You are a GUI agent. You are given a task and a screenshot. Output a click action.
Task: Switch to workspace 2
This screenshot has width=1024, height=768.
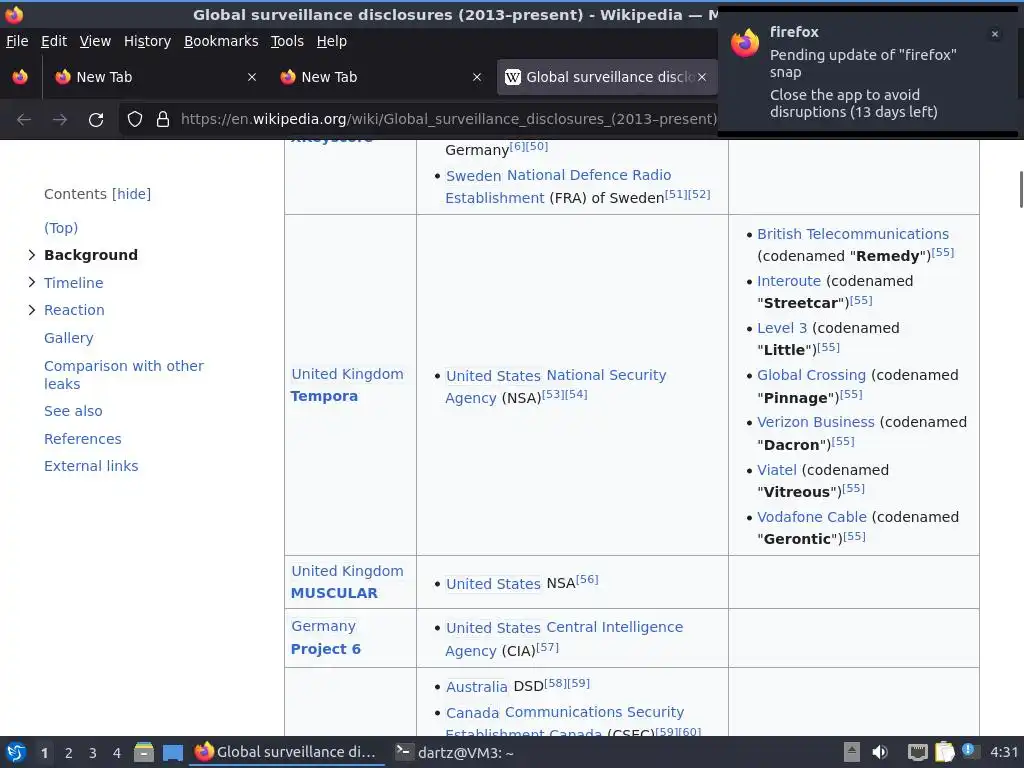pos(69,753)
